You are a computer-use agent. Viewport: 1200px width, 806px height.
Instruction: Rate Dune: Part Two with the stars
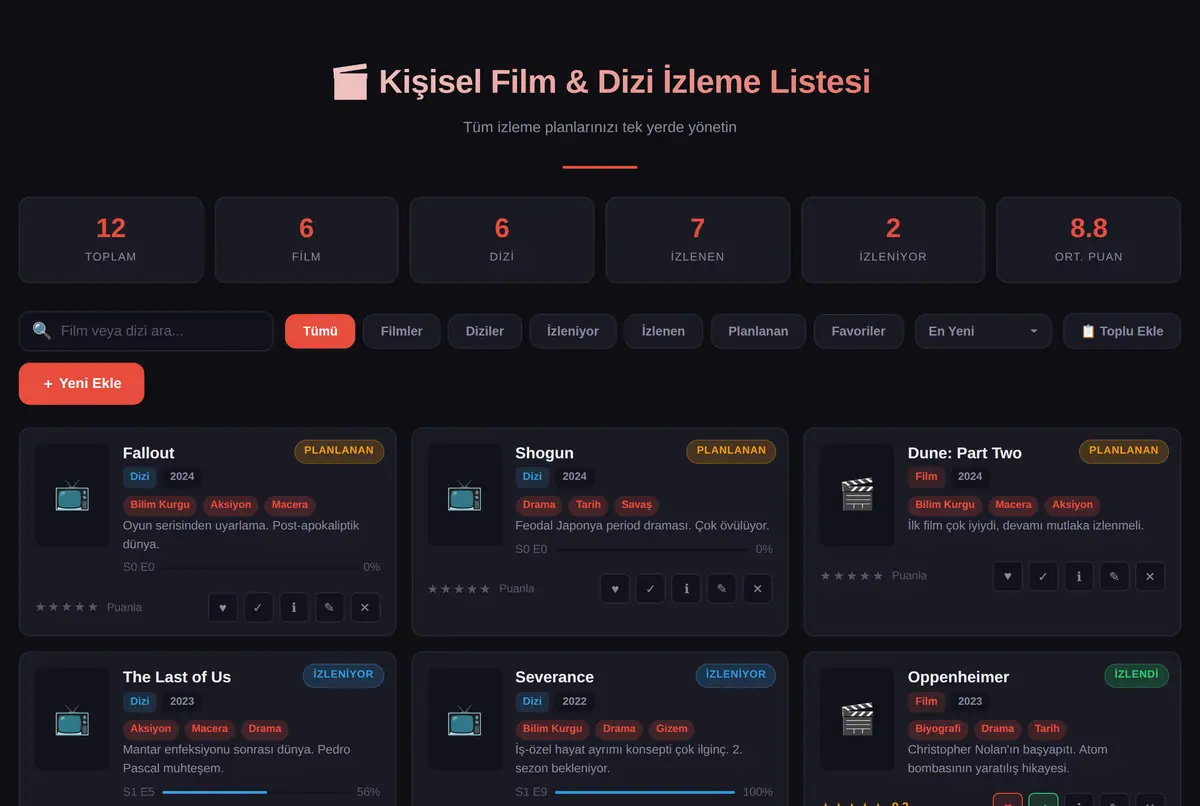(x=852, y=576)
